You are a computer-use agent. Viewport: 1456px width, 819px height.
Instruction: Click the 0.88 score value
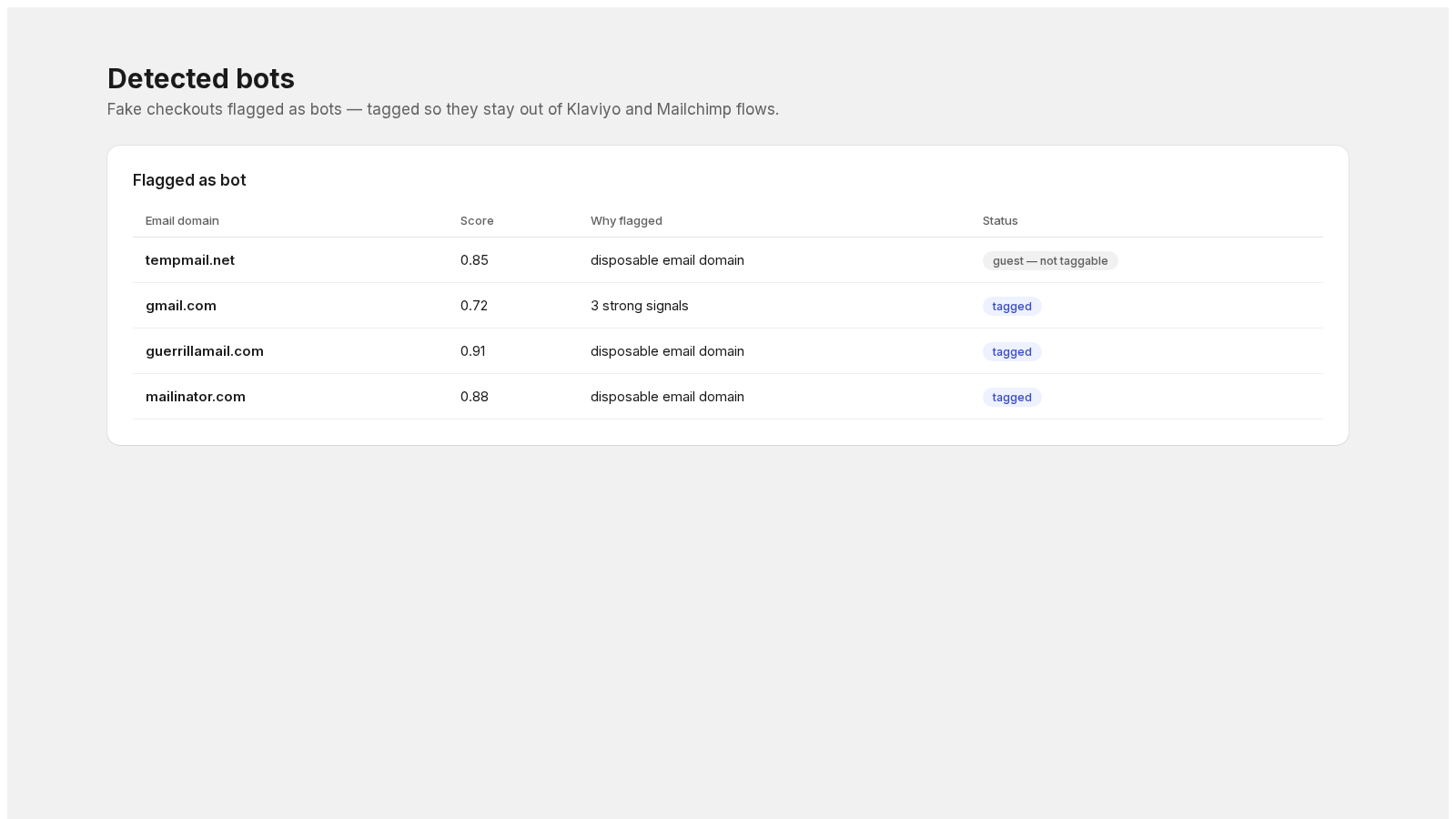[474, 397]
